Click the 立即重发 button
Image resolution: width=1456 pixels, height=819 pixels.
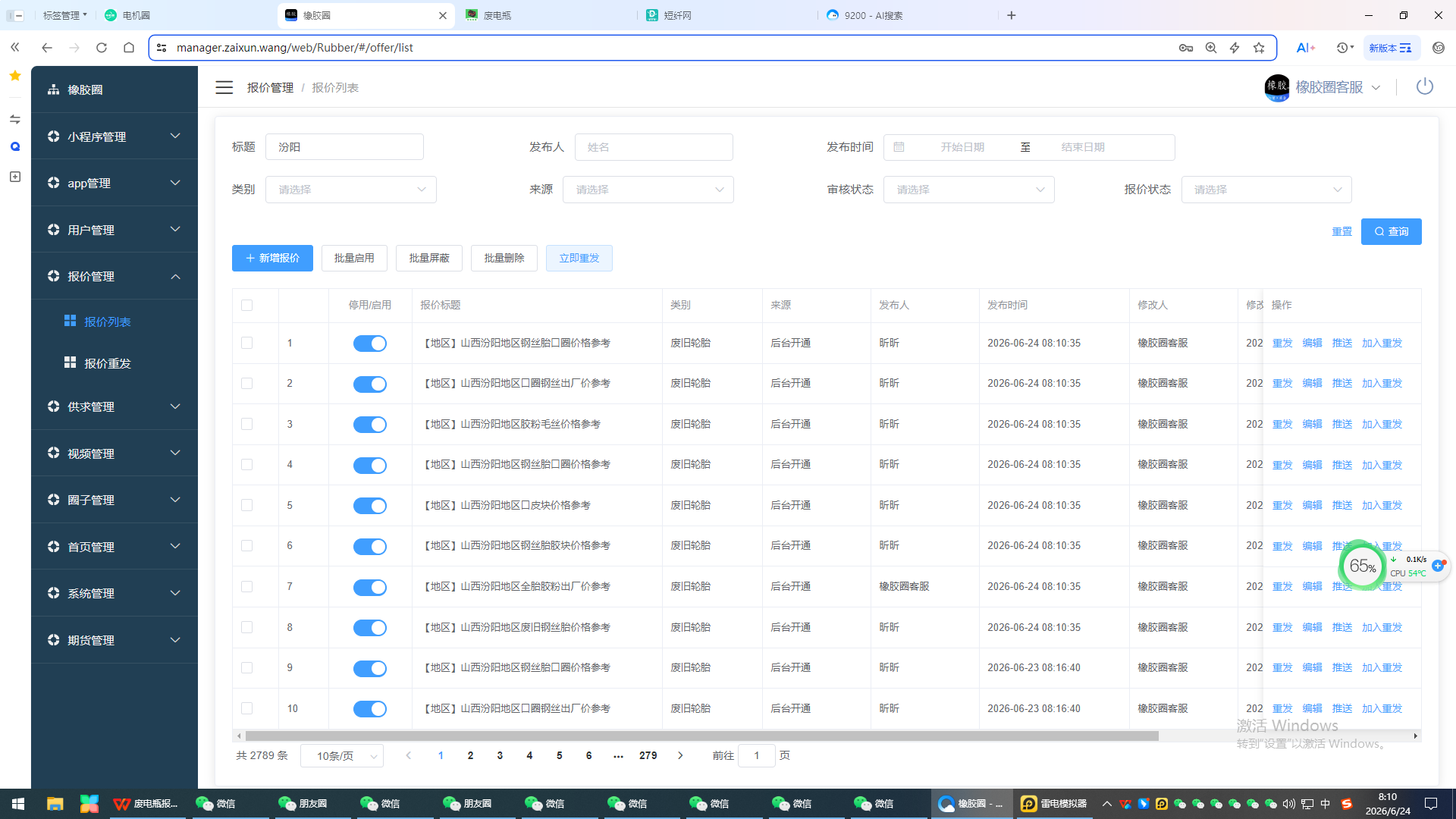tap(579, 258)
